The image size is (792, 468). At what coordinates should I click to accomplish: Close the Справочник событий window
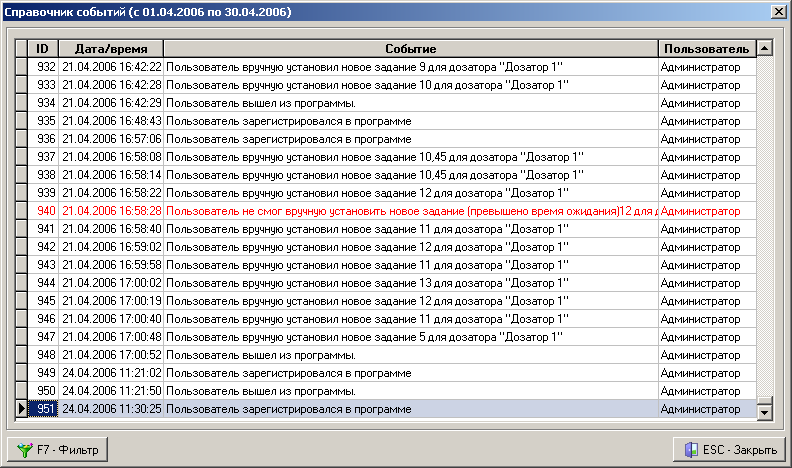click(x=778, y=10)
